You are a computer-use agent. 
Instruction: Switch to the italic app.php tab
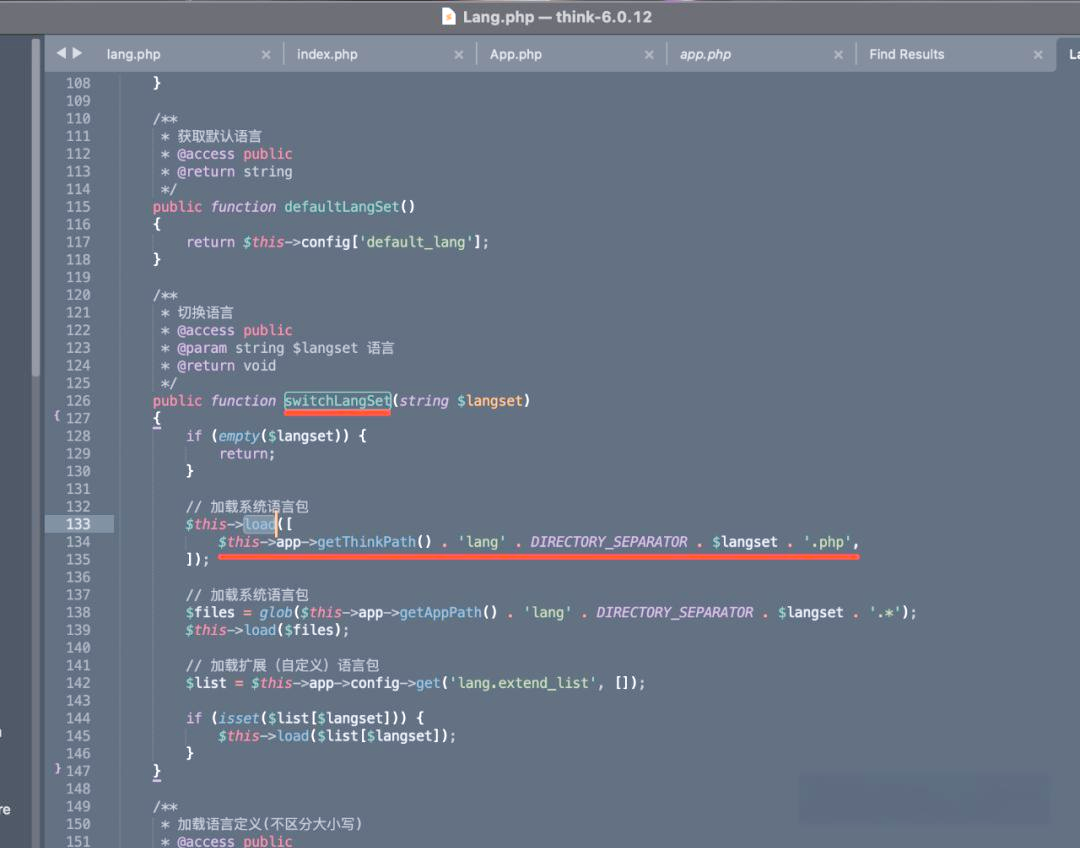(705, 54)
